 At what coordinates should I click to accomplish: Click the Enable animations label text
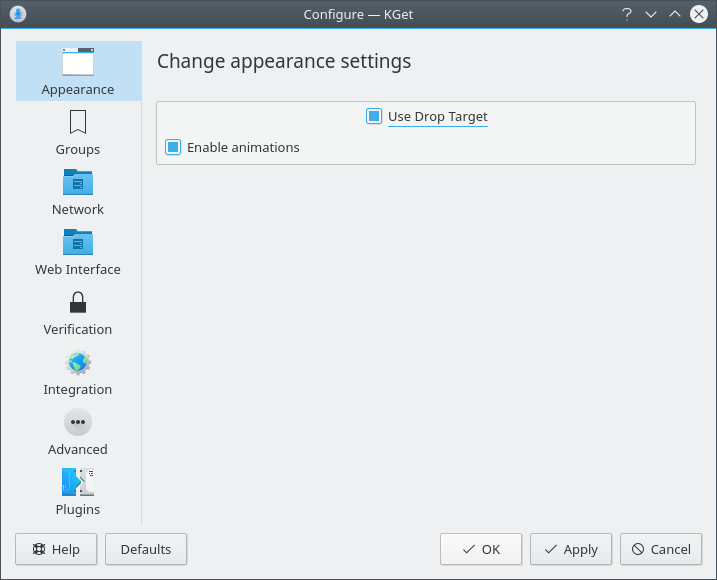pos(243,147)
